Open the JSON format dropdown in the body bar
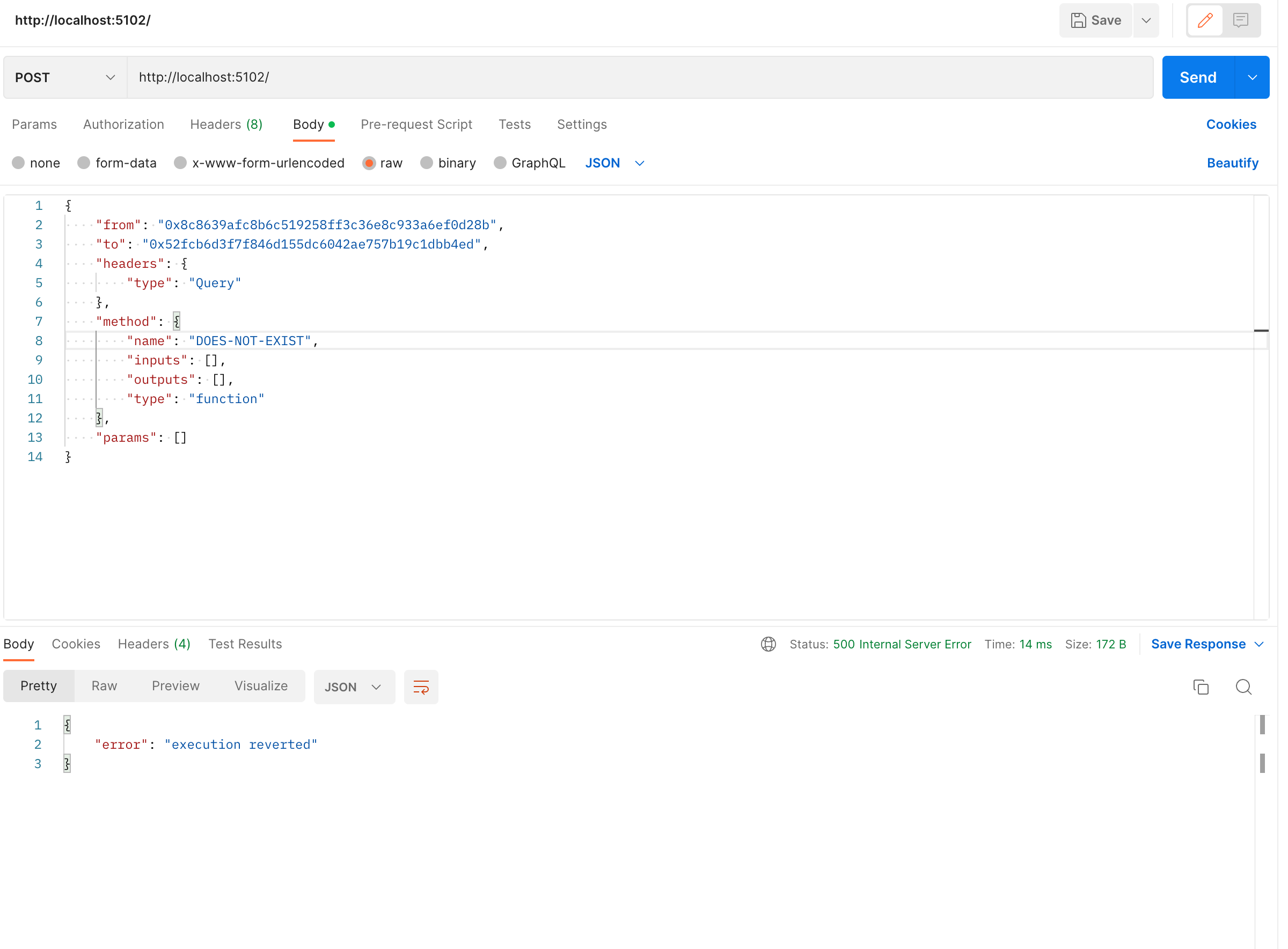 pos(614,163)
